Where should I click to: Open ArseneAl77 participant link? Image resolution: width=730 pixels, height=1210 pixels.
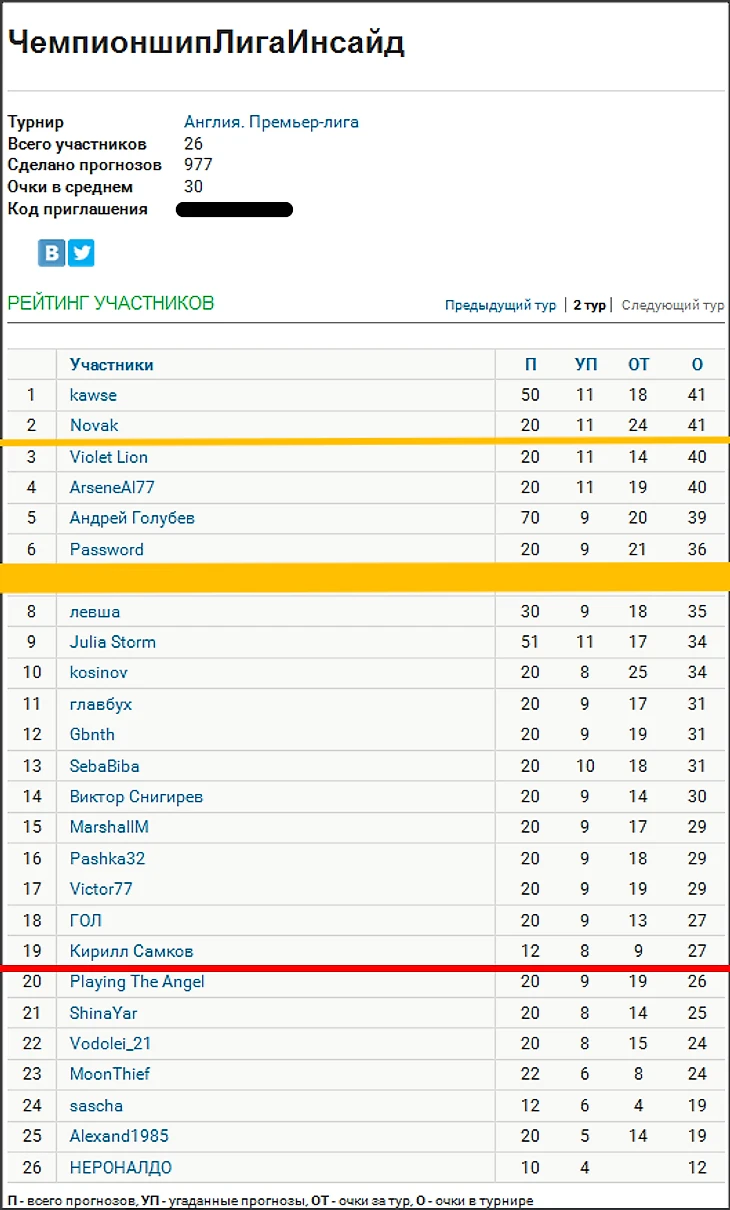pyautogui.click(x=112, y=487)
